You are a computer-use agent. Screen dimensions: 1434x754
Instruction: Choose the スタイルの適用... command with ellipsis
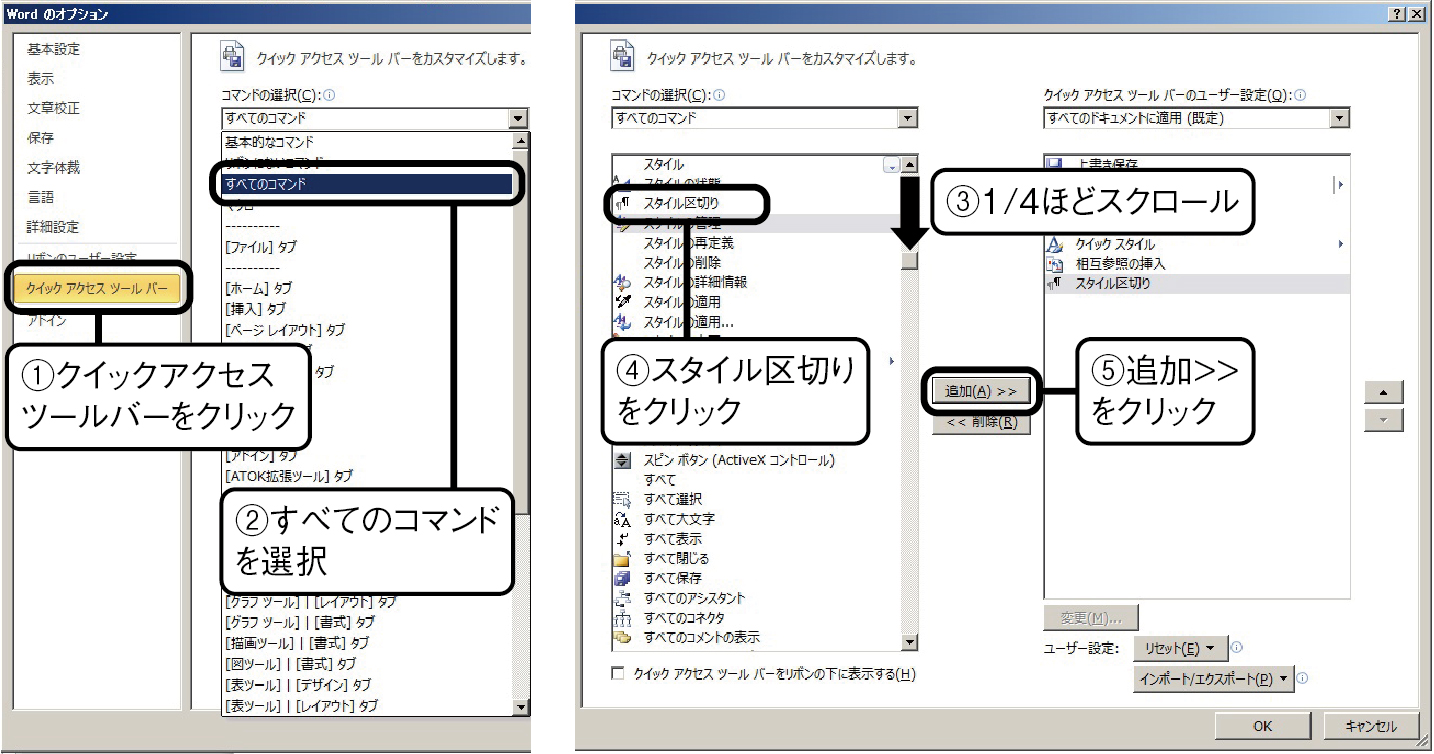coord(689,322)
